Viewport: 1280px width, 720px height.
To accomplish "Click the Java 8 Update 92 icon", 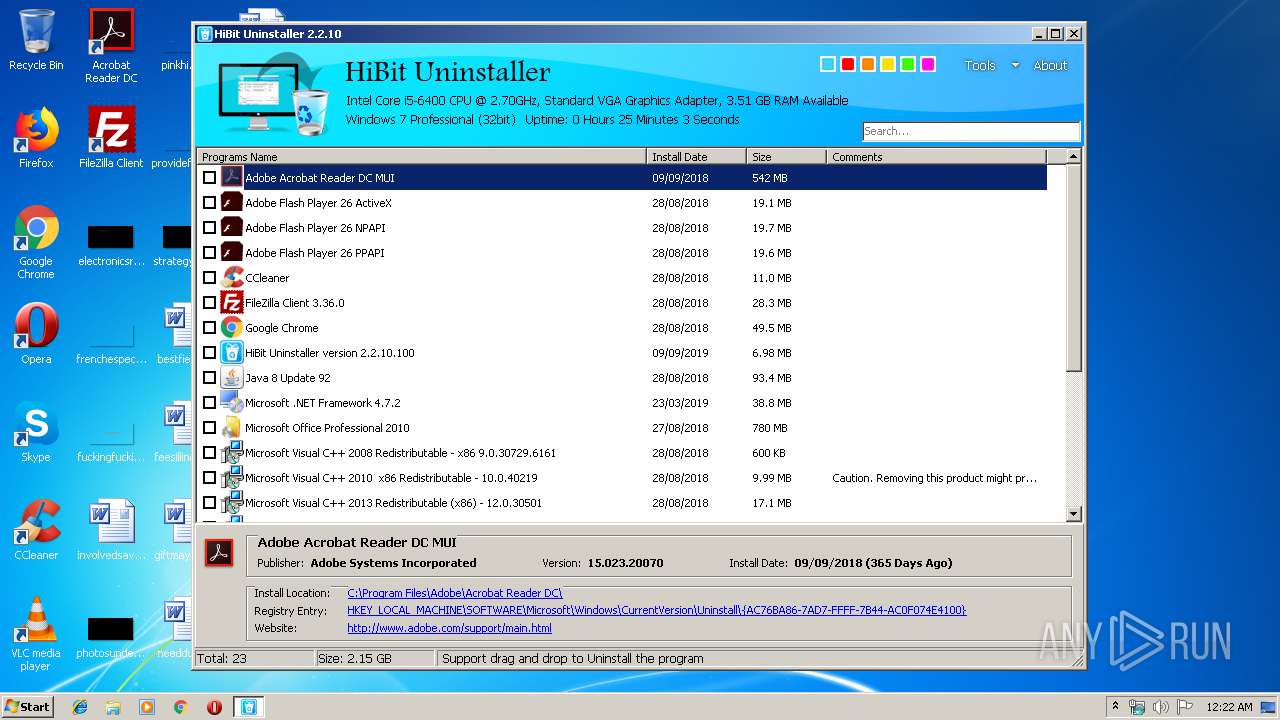I will pos(232,377).
